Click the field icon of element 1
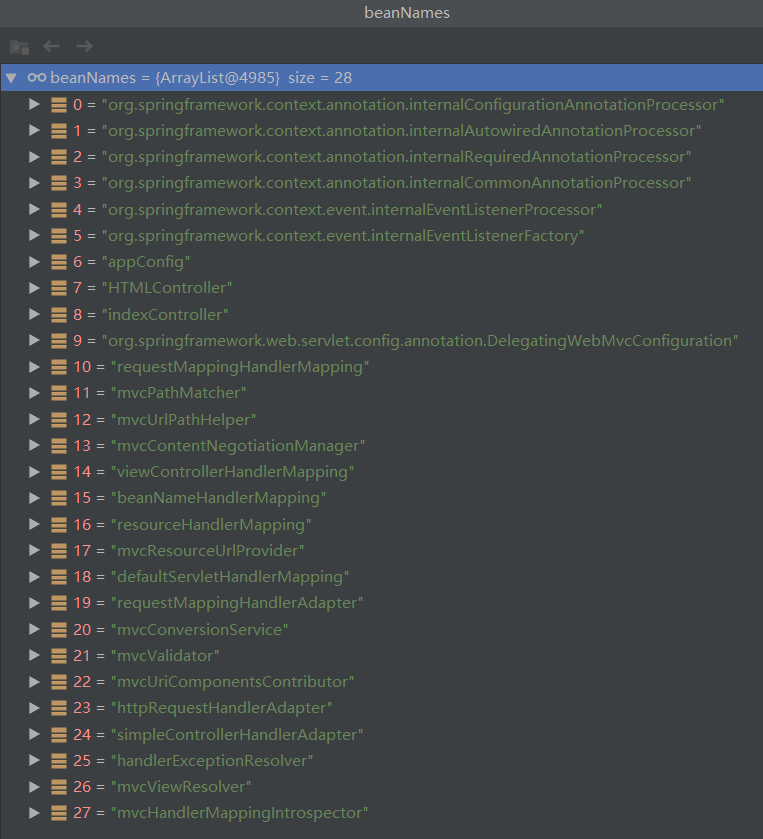The image size is (763, 839). (58, 131)
